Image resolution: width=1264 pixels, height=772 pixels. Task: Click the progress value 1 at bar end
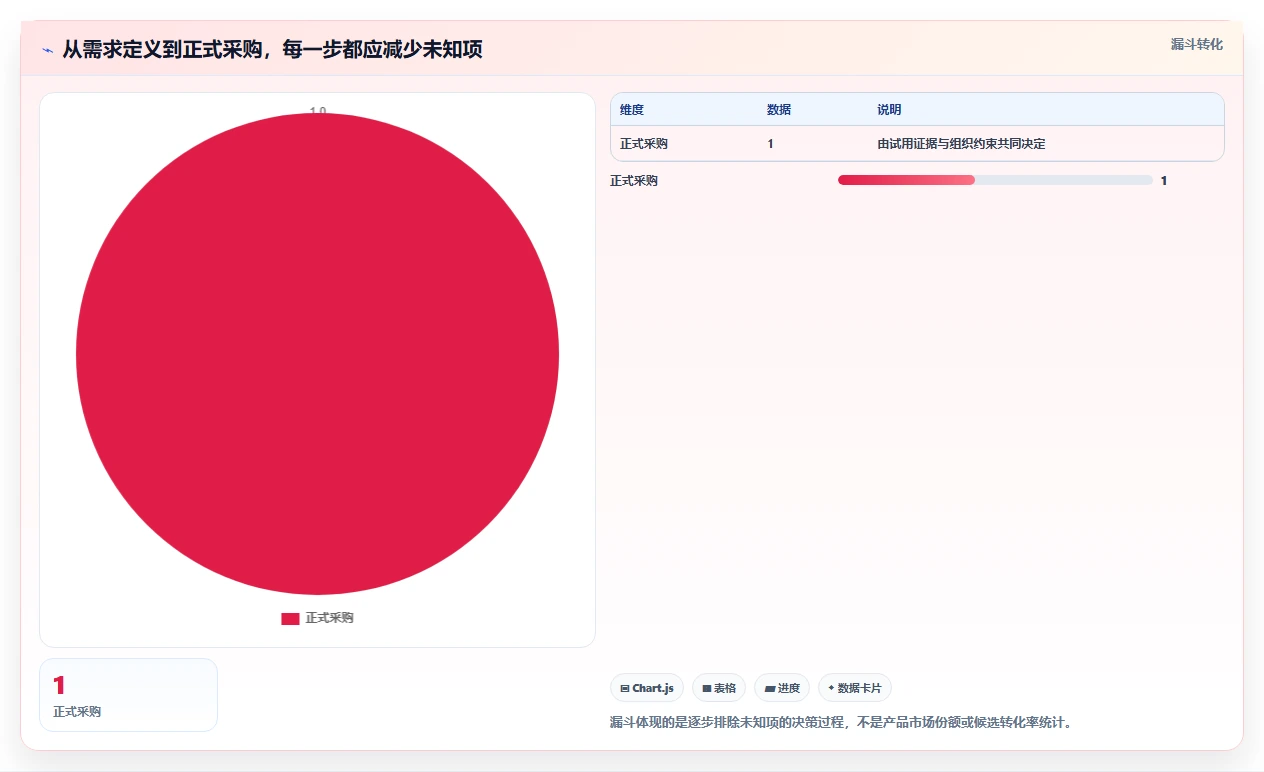click(1164, 181)
